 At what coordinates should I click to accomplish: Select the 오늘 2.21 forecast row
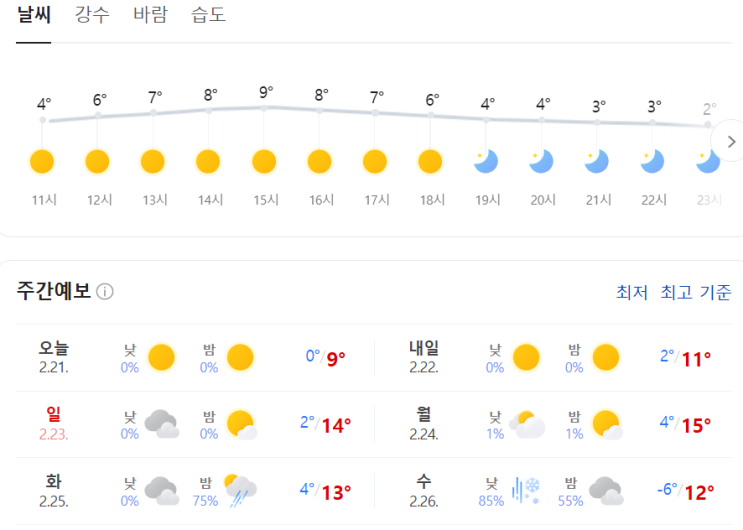(x=190, y=357)
